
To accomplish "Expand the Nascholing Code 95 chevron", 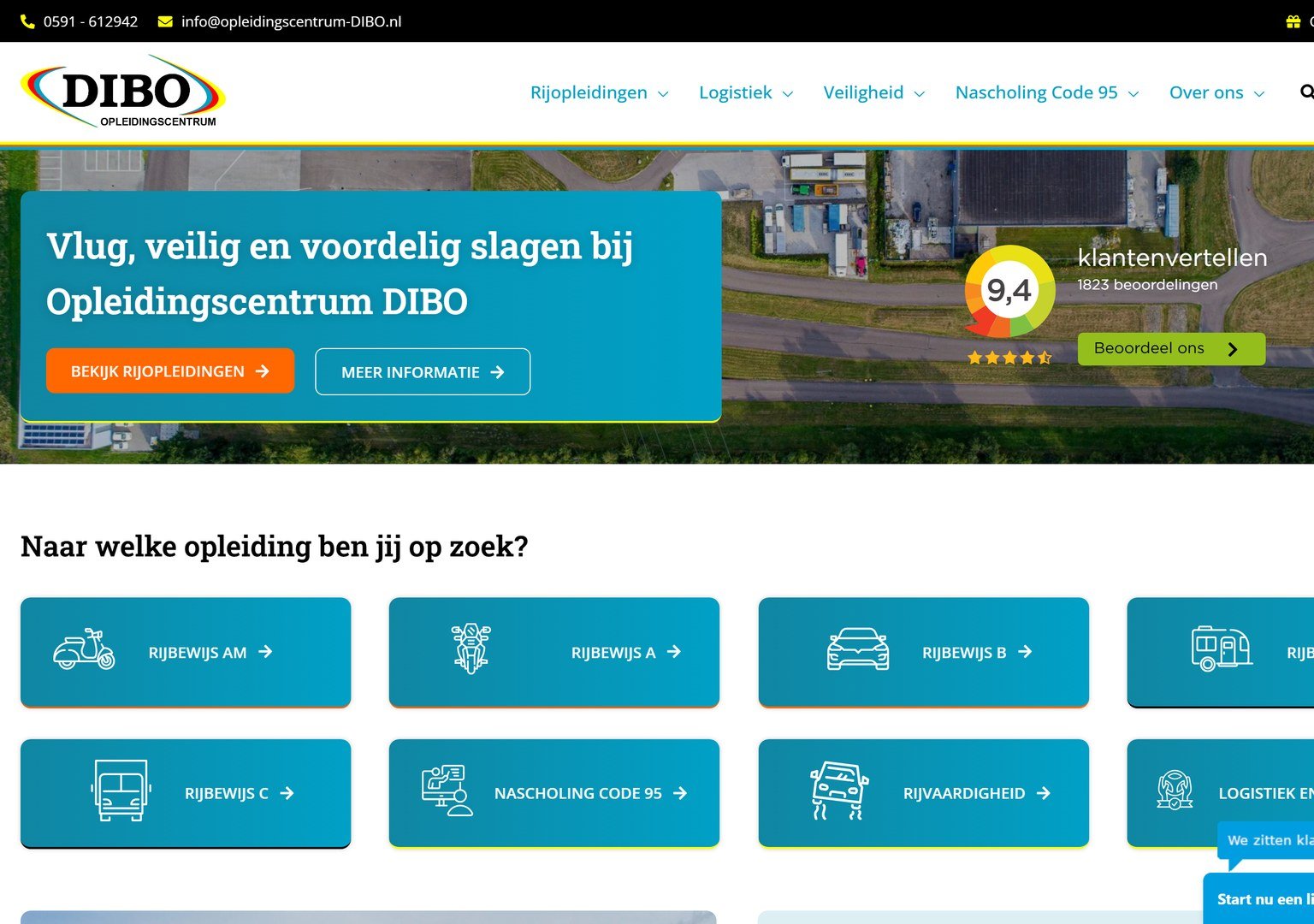I will 1133,94.
